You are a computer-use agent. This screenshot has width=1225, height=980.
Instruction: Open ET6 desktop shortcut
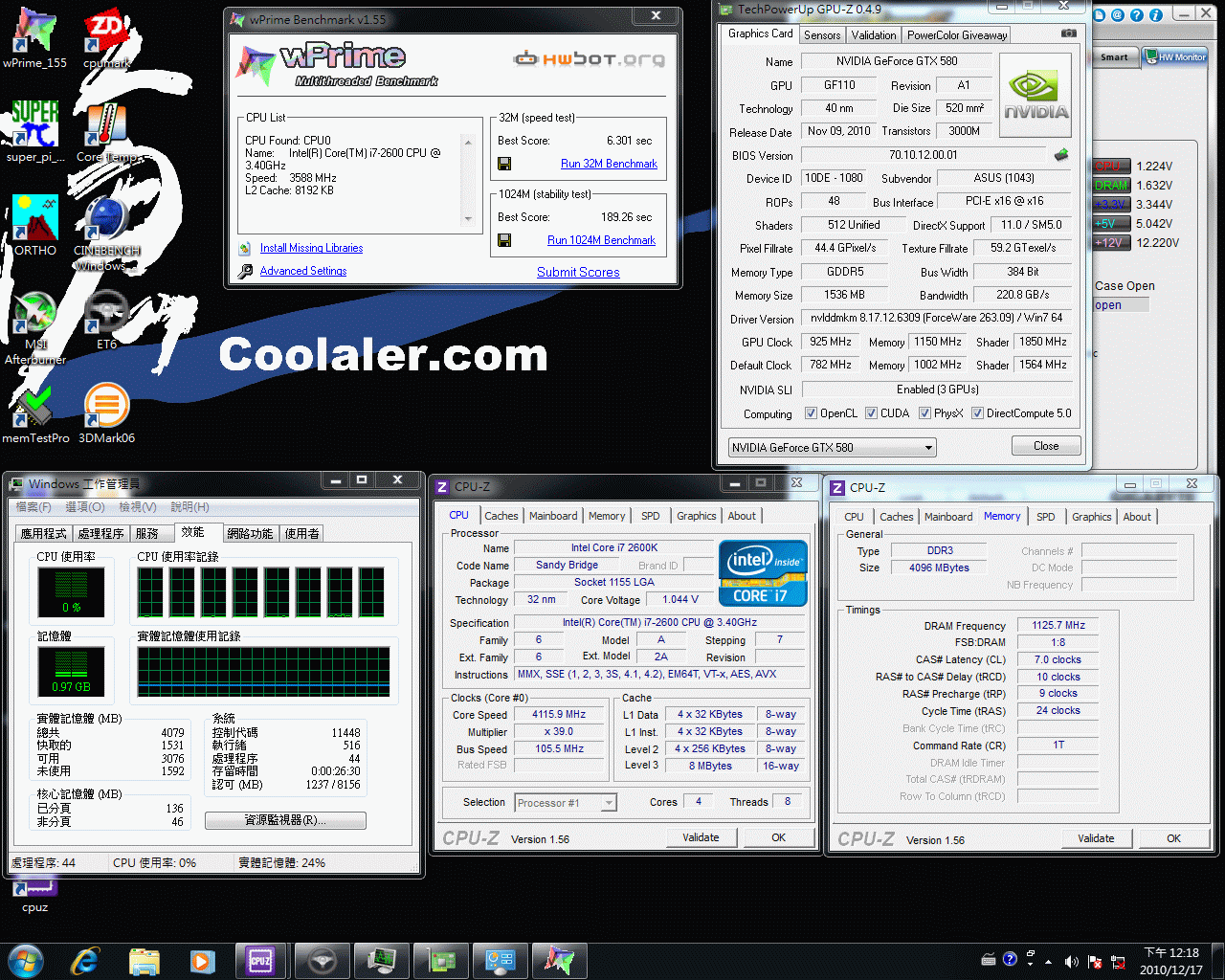pyautogui.click(x=106, y=321)
